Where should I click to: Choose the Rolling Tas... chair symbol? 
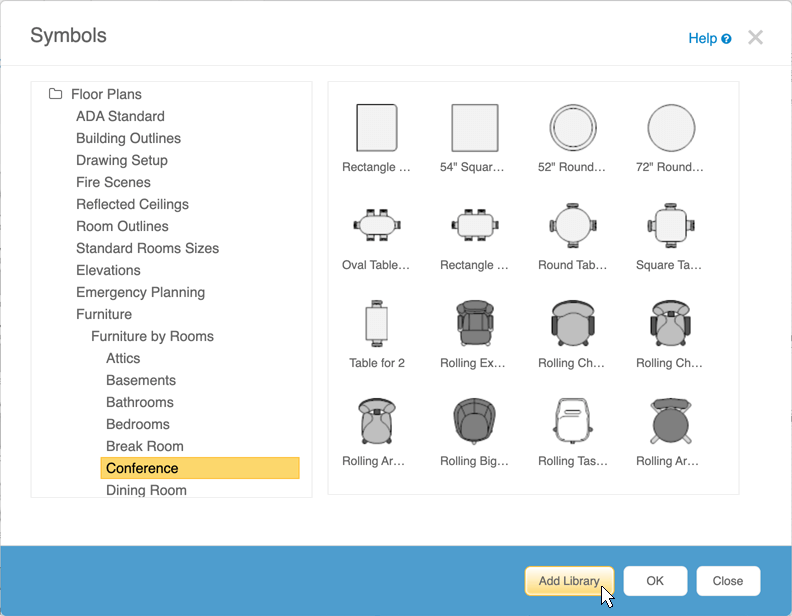click(573, 421)
